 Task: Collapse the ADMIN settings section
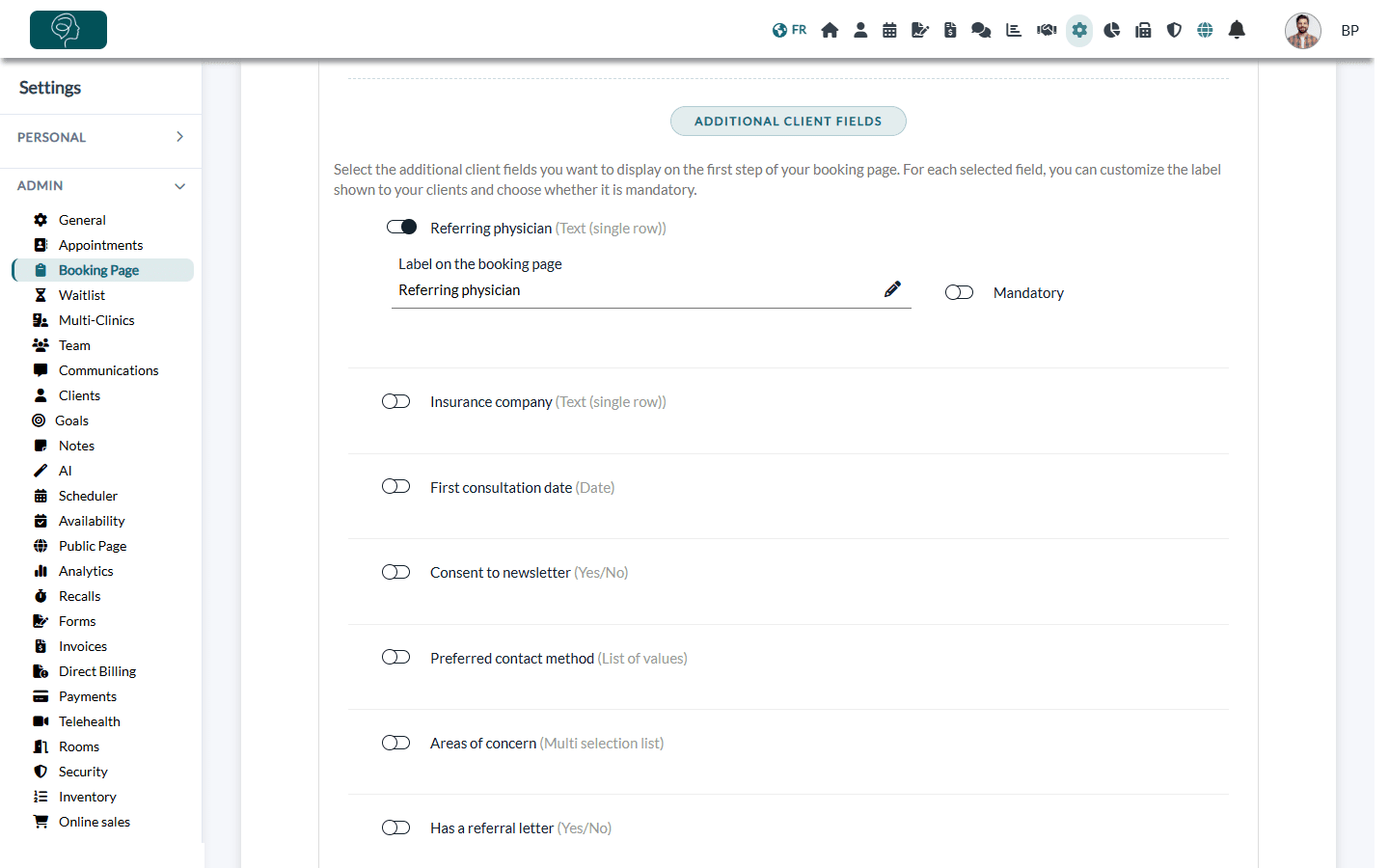click(x=100, y=185)
